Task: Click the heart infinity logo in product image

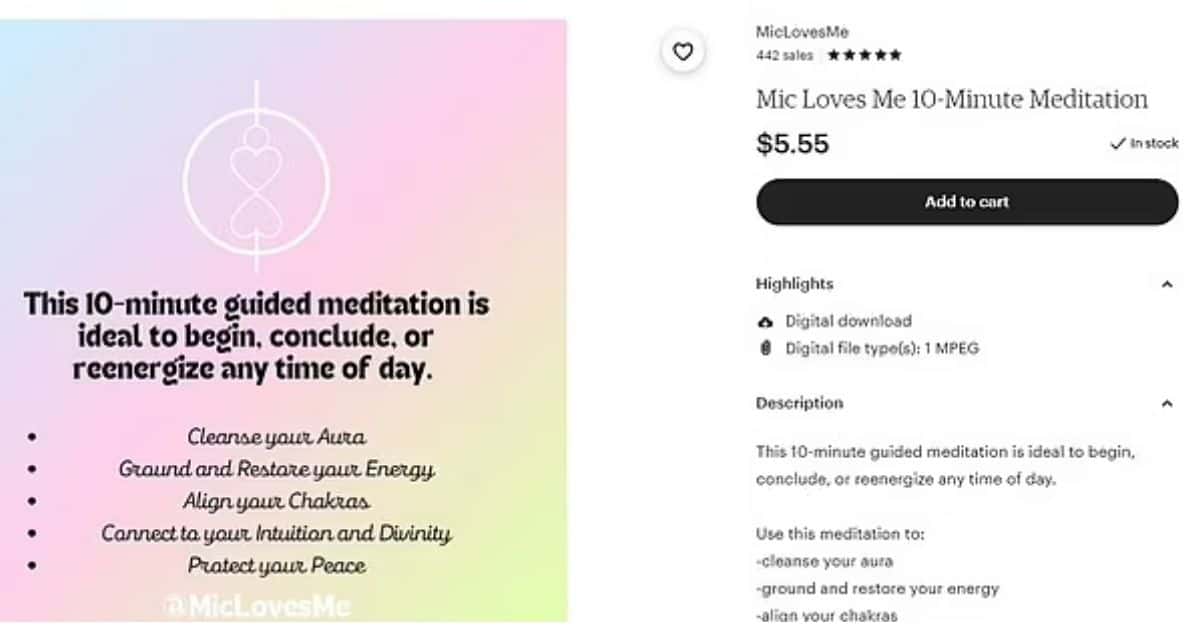Action: (256, 180)
